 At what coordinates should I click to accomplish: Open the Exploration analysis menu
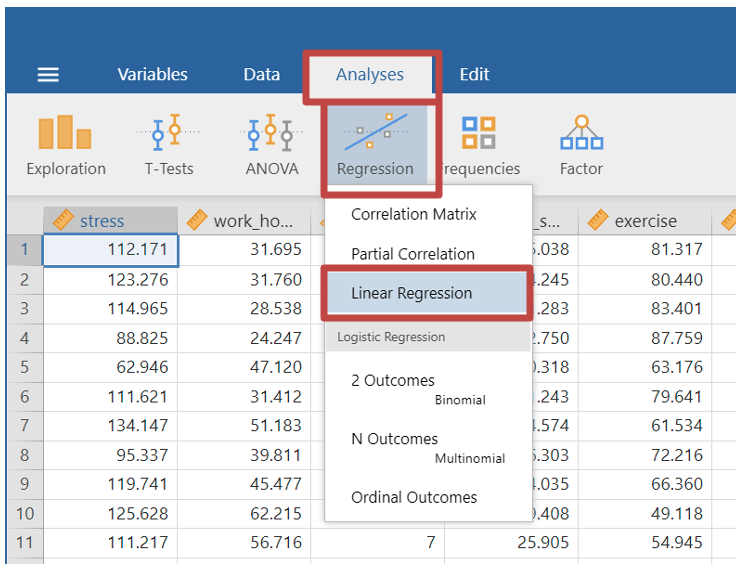[x=66, y=145]
